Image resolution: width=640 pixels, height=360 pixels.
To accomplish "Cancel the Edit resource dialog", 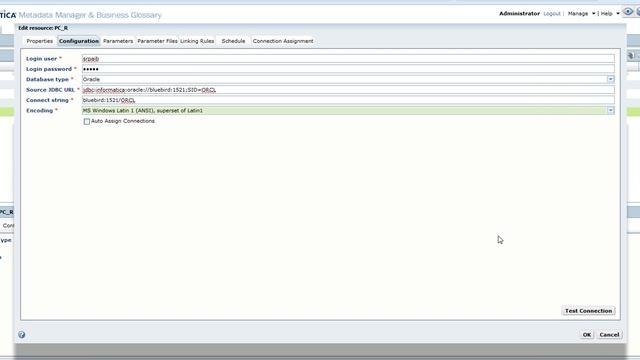I will click(x=609, y=335).
